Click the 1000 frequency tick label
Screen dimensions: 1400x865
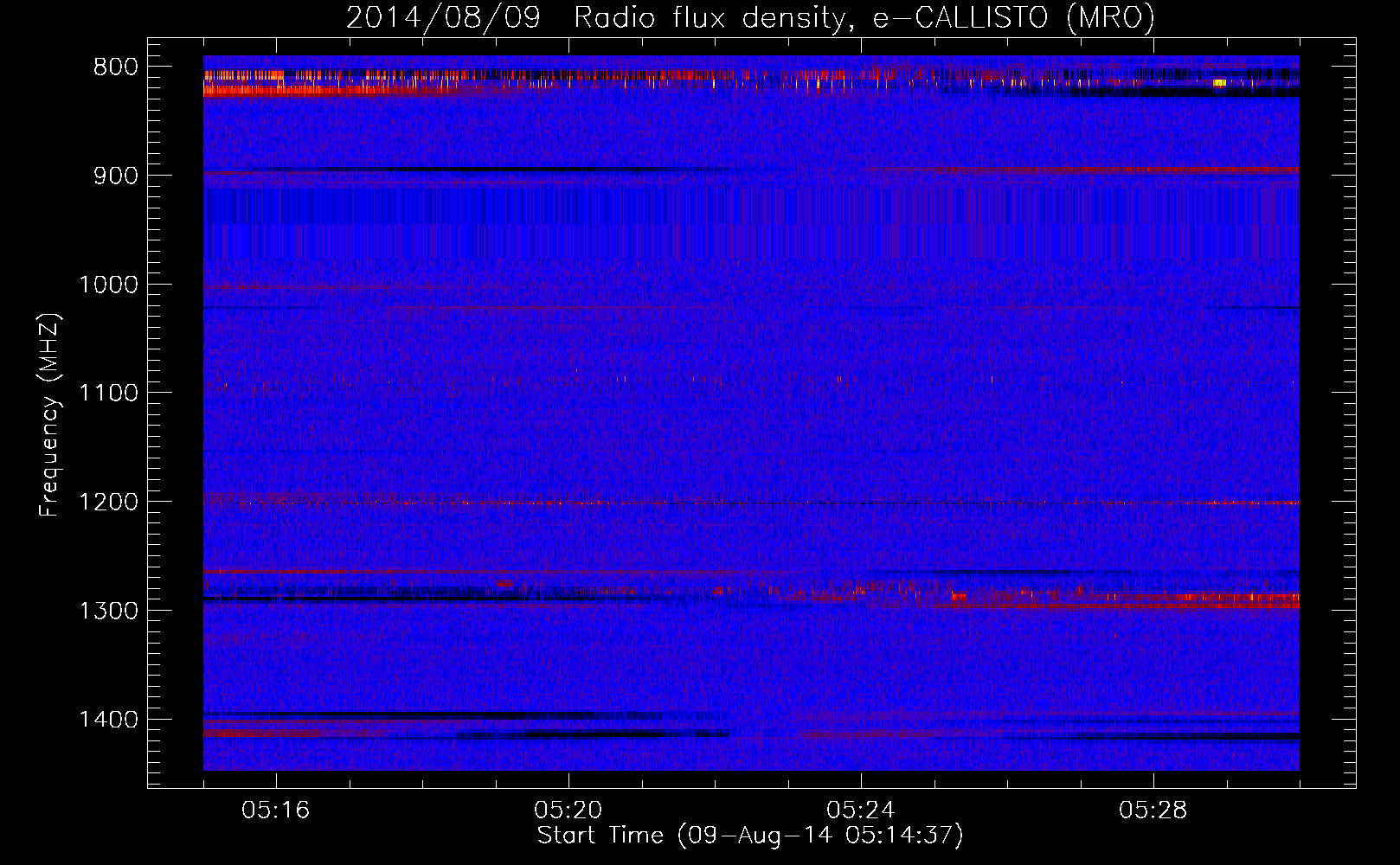click(x=108, y=285)
